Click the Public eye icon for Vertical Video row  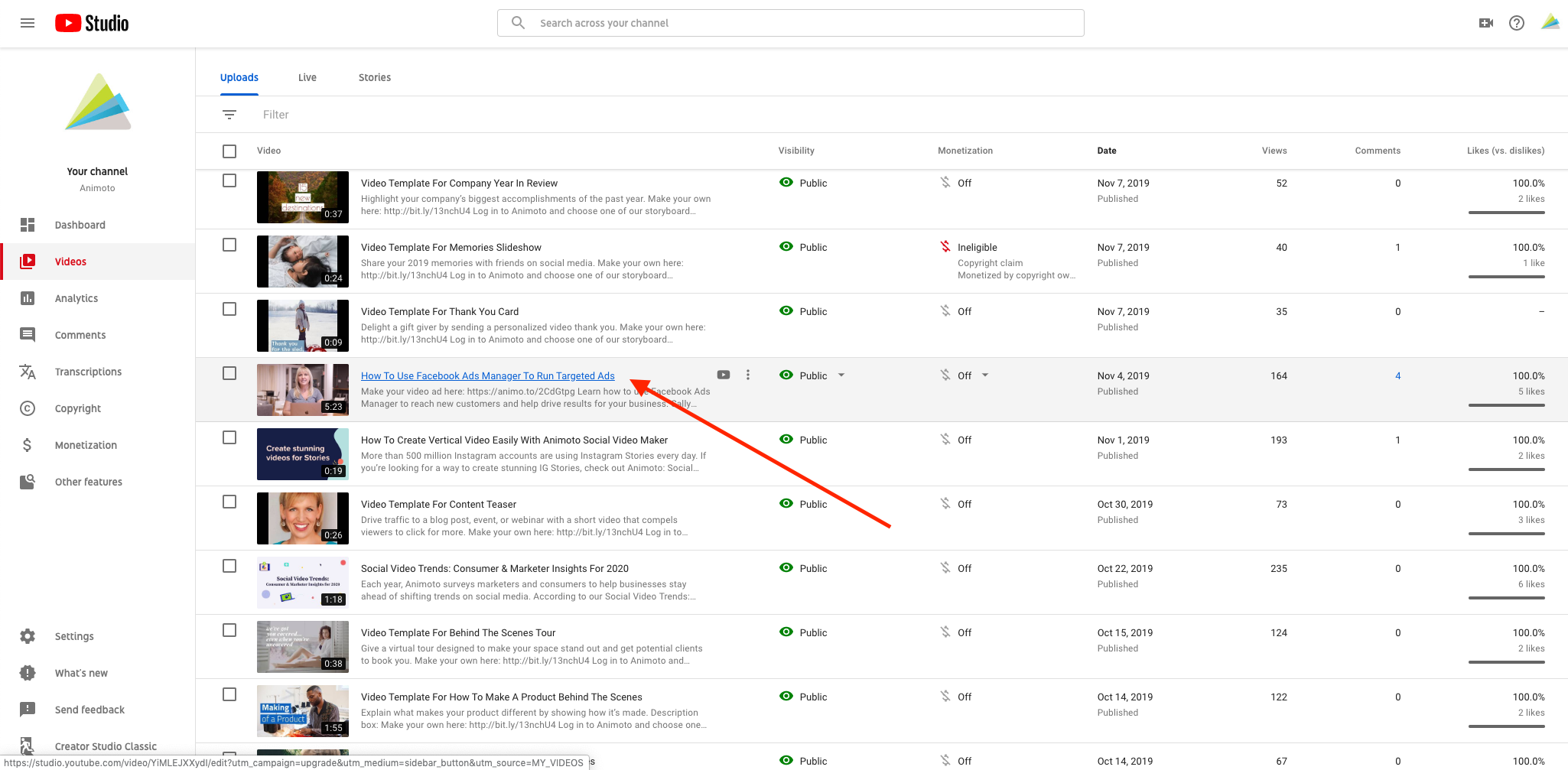786,439
